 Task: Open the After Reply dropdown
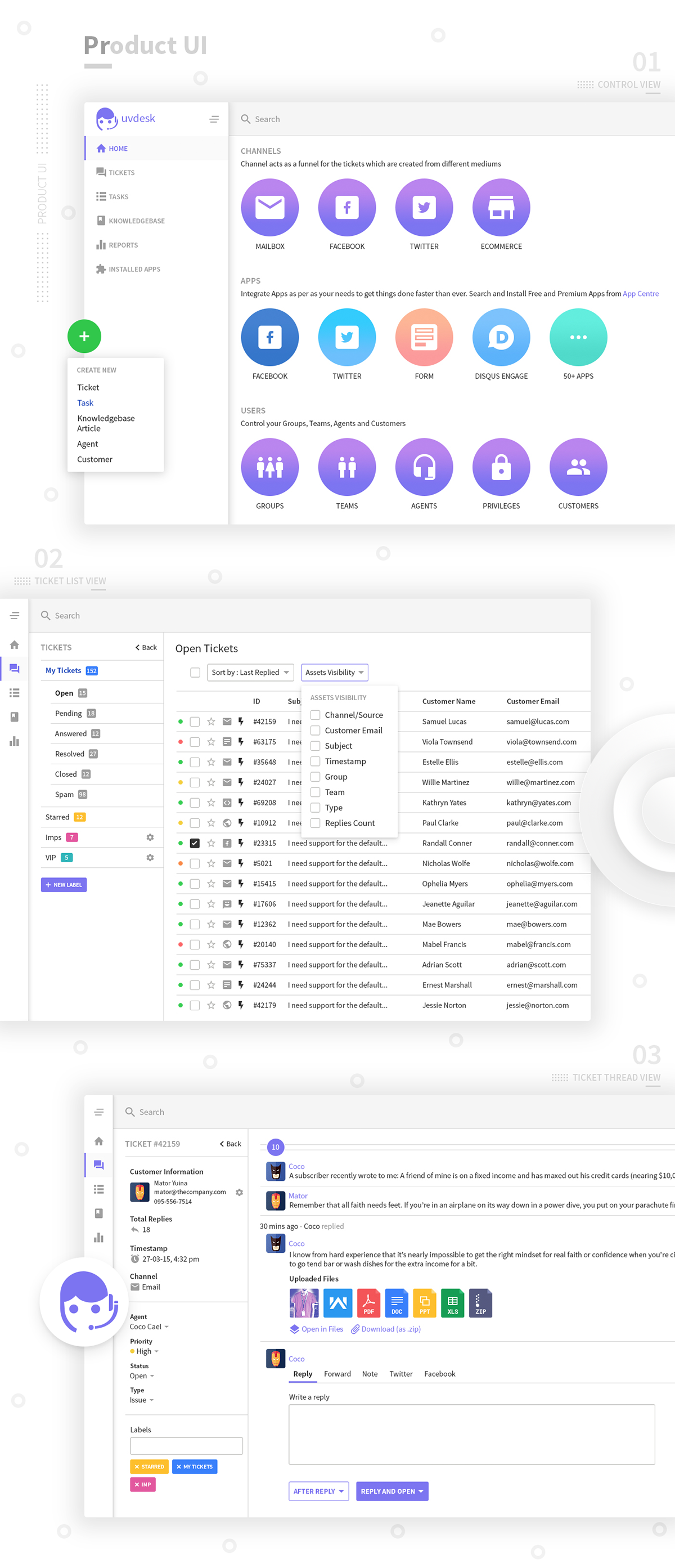tap(318, 1491)
